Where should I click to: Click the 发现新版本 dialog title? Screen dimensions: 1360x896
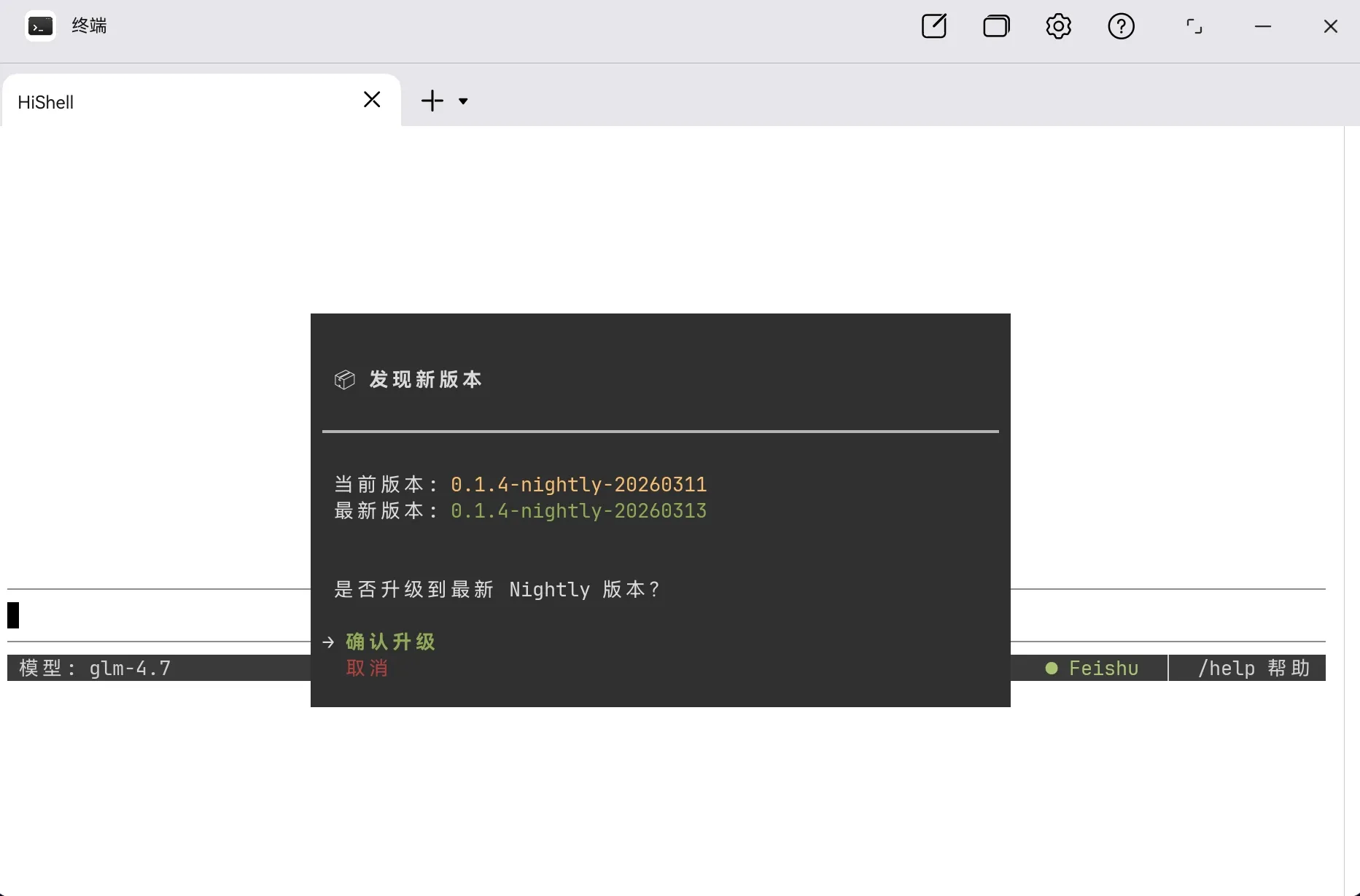tap(425, 379)
